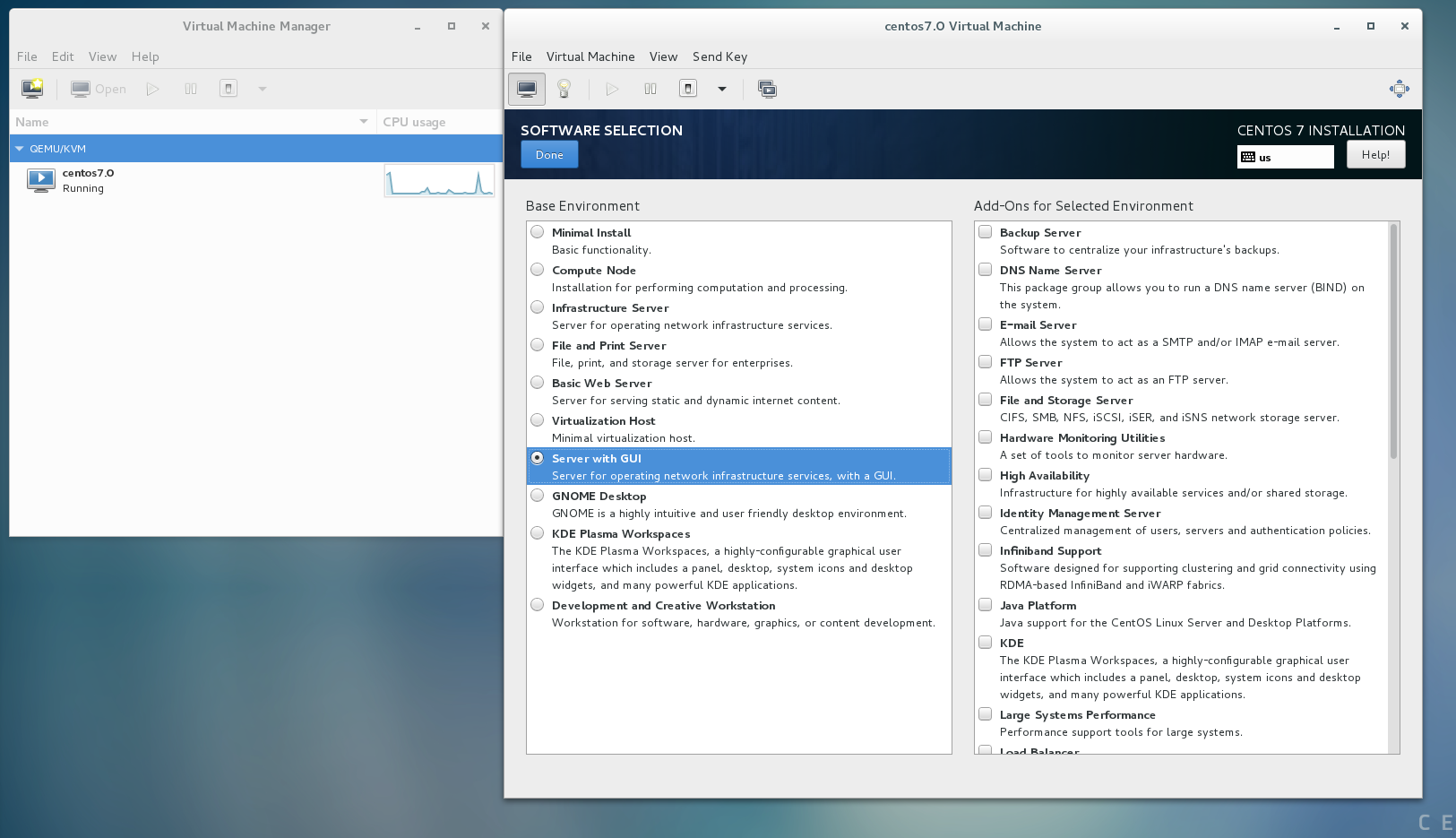Open the File menu in the centos7.0 window

coord(521,56)
